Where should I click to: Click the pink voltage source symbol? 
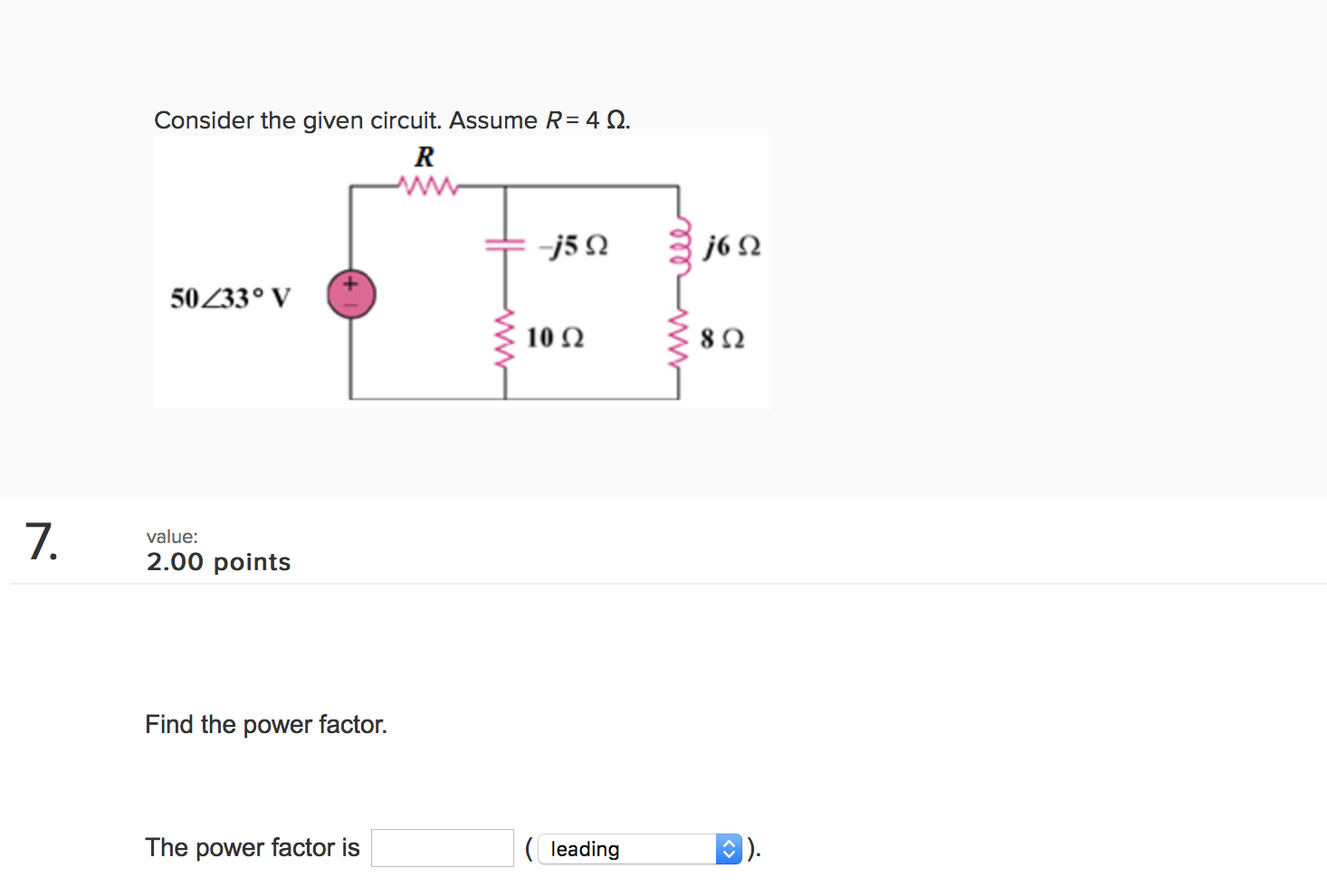pos(351,294)
